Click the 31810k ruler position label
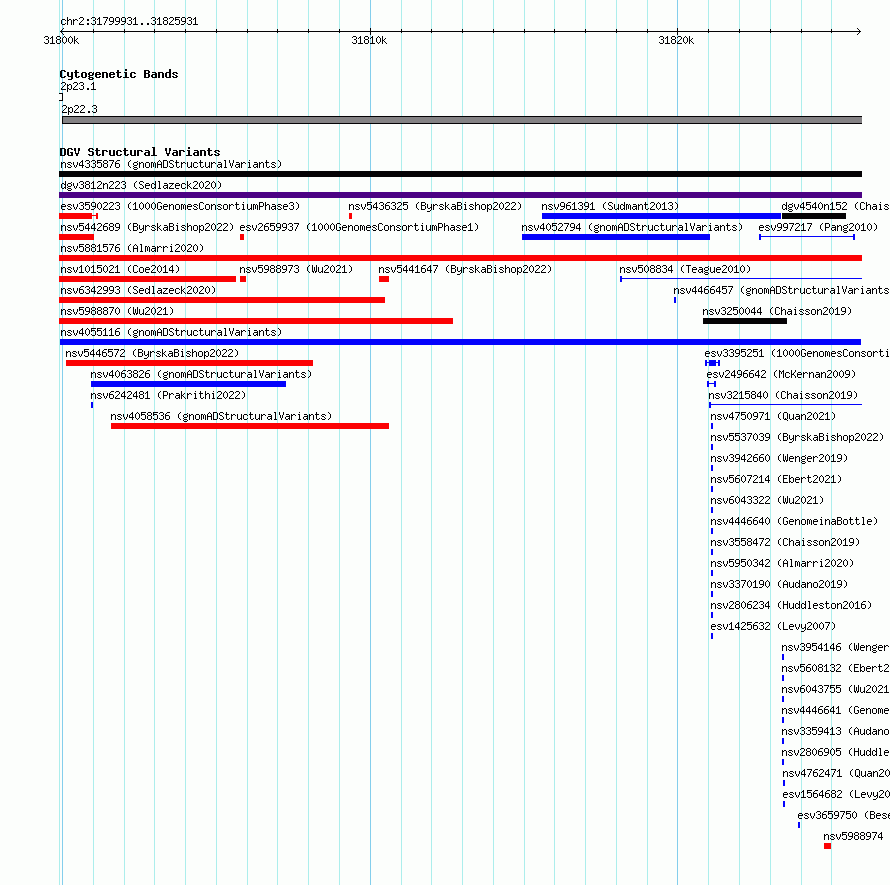Image resolution: width=890 pixels, height=885 pixels. (x=369, y=40)
